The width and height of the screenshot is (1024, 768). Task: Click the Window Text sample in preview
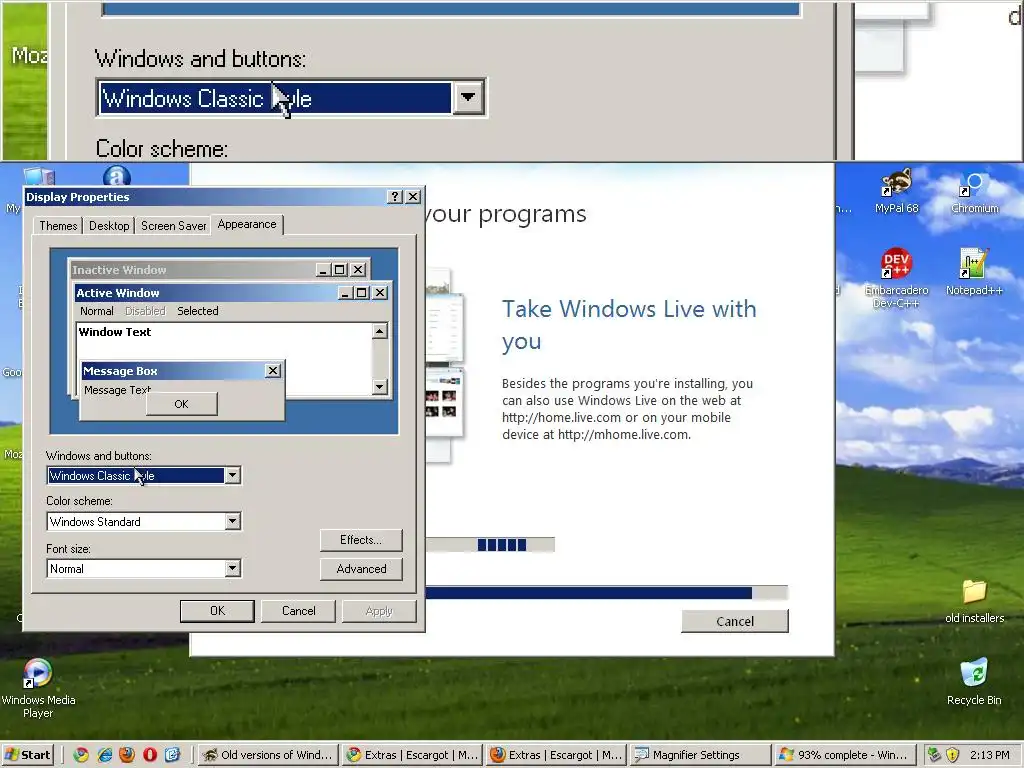[x=115, y=332]
